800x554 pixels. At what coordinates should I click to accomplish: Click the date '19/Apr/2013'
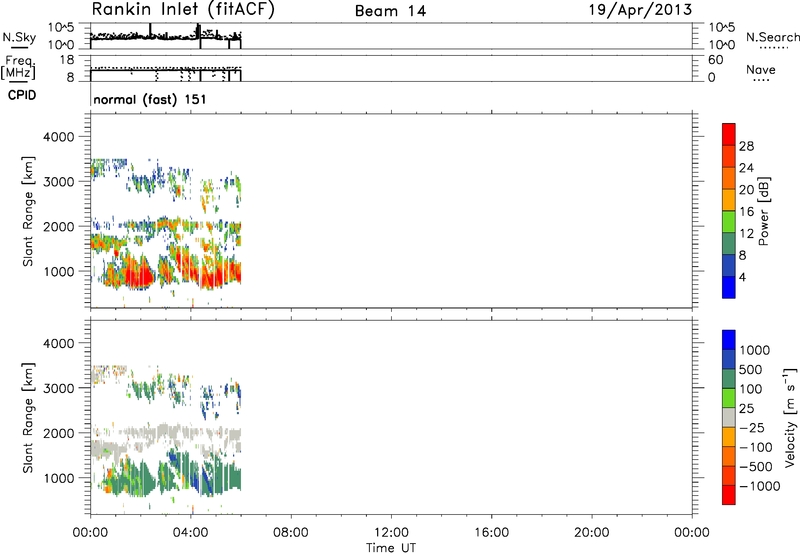point(640,10)
